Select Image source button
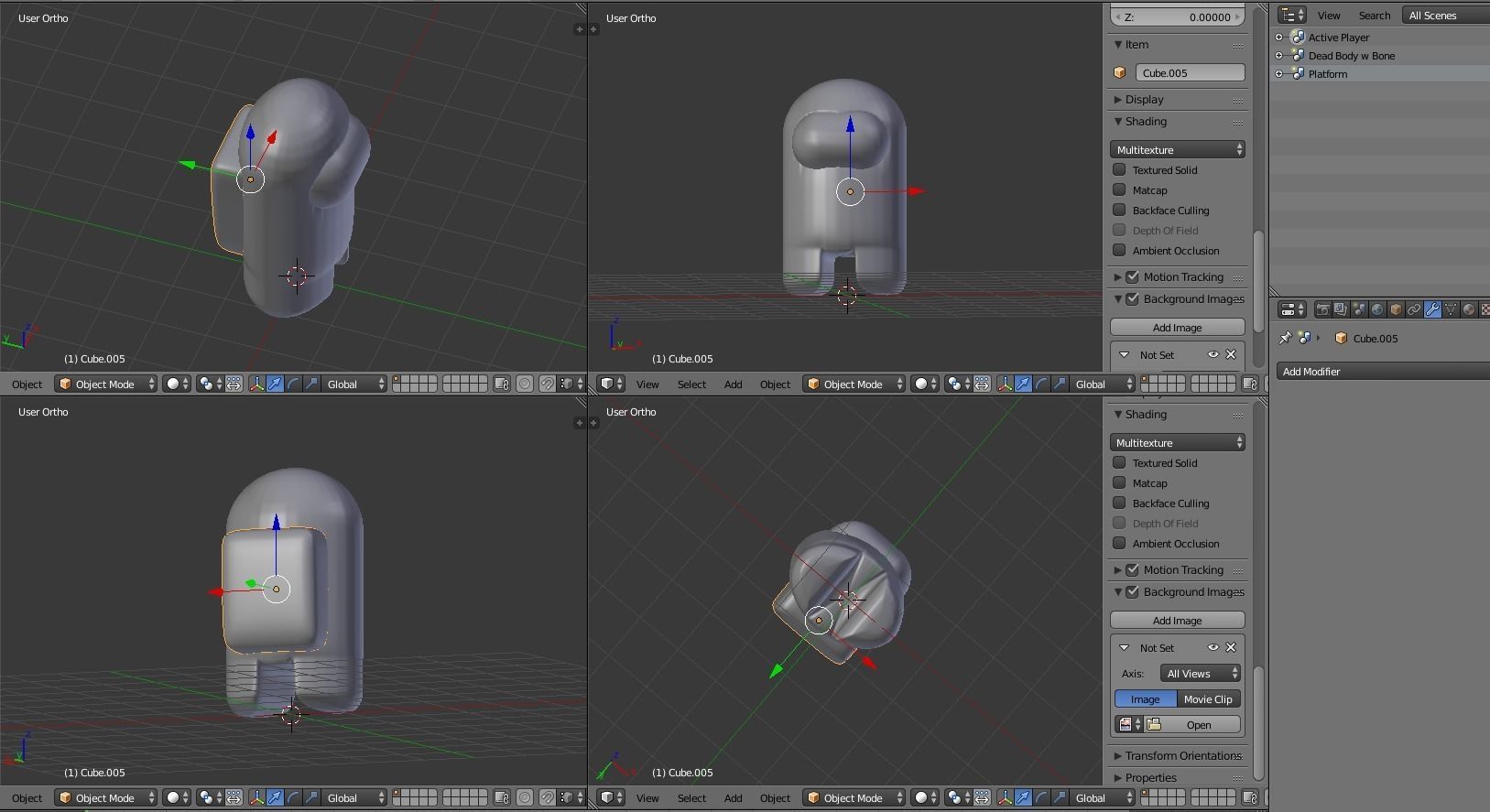 coord(1146,698)
